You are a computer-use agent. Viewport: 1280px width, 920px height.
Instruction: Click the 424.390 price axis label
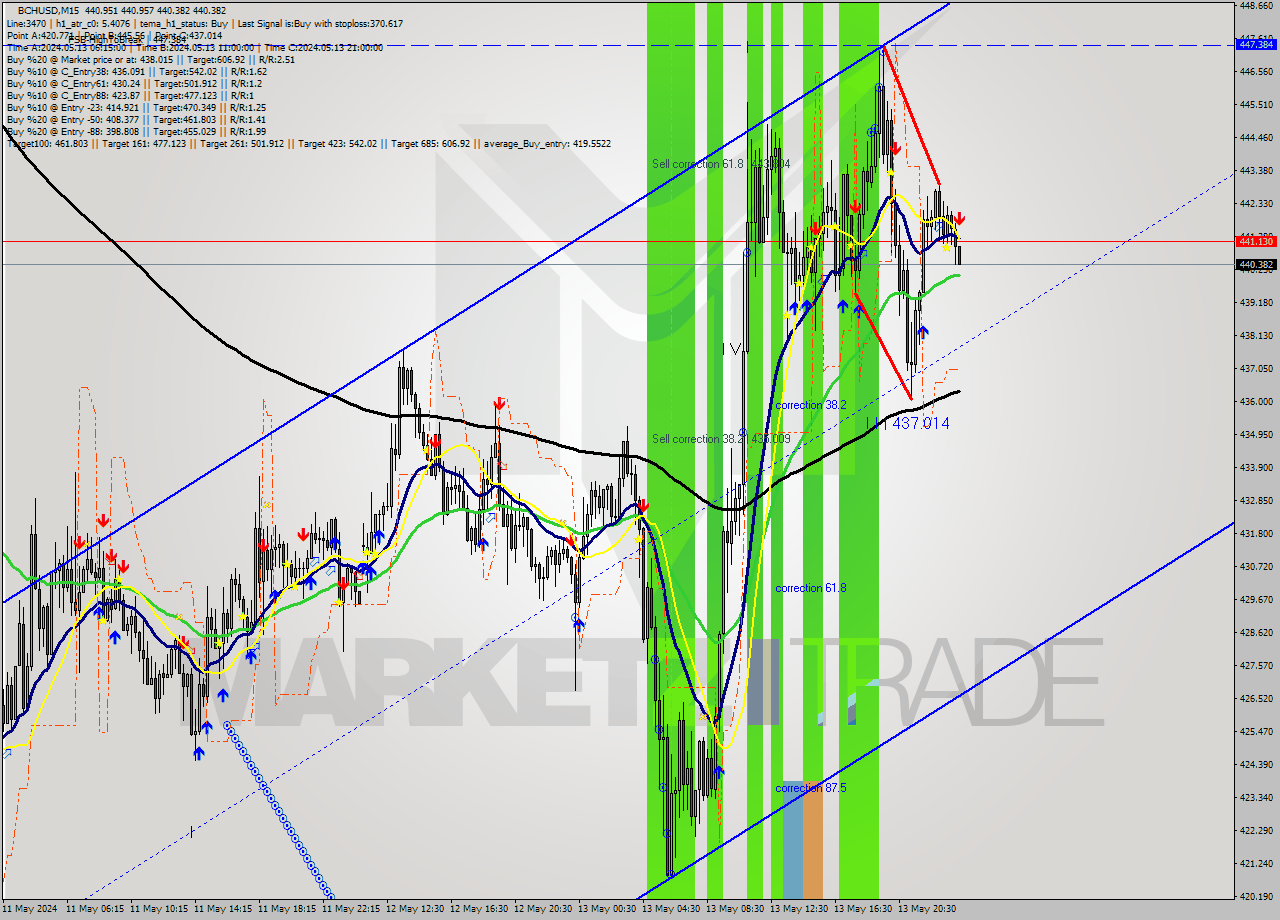[x=1258, y=764]
